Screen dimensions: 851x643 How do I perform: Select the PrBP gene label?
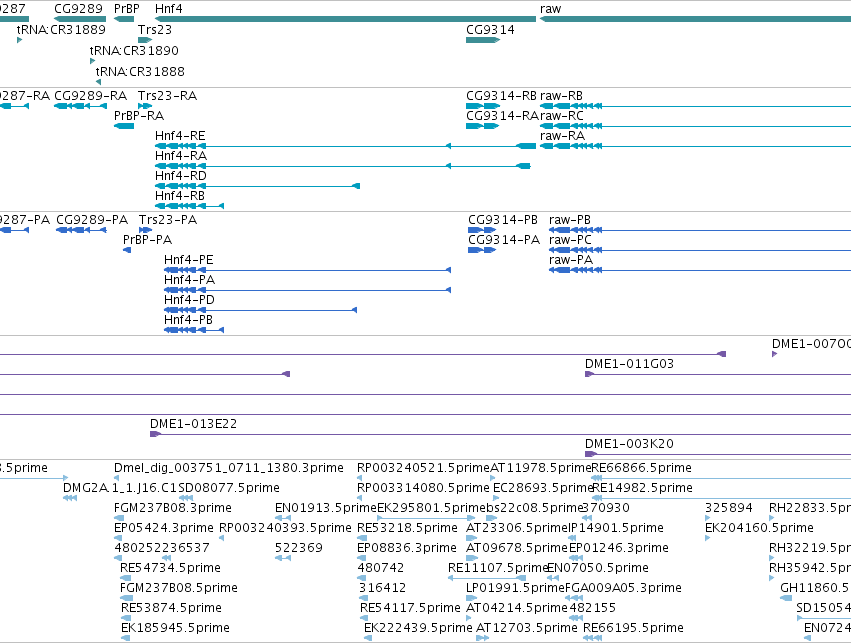[x=126, y=9]
